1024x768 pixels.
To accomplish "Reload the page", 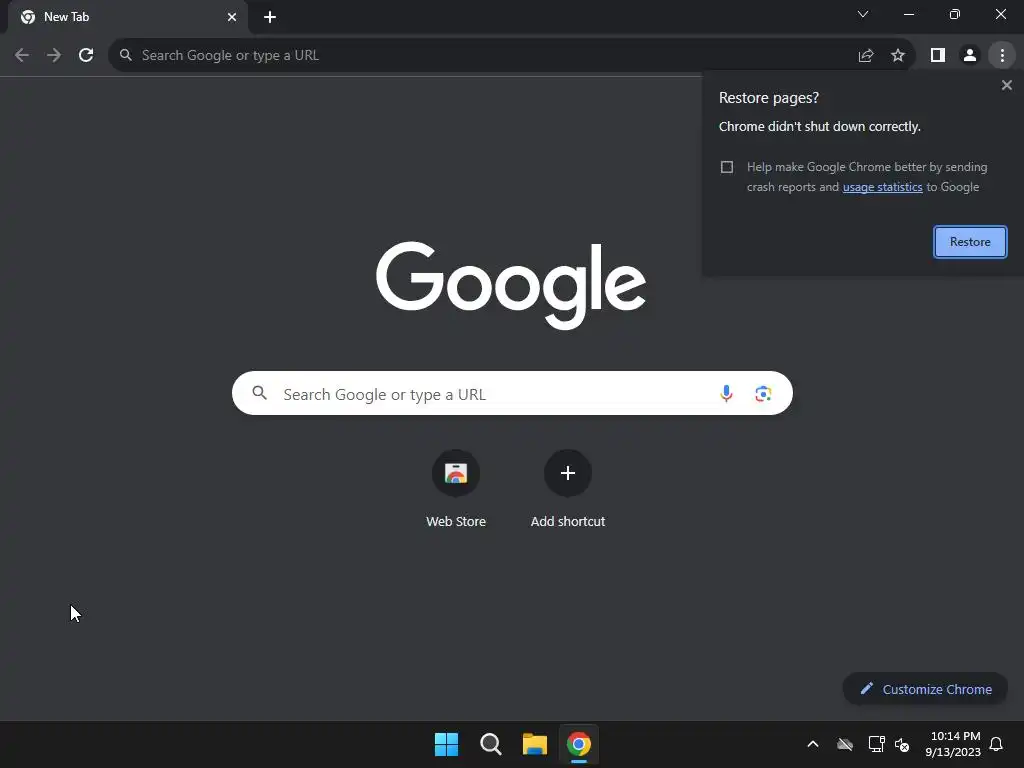I will (86, 56).
